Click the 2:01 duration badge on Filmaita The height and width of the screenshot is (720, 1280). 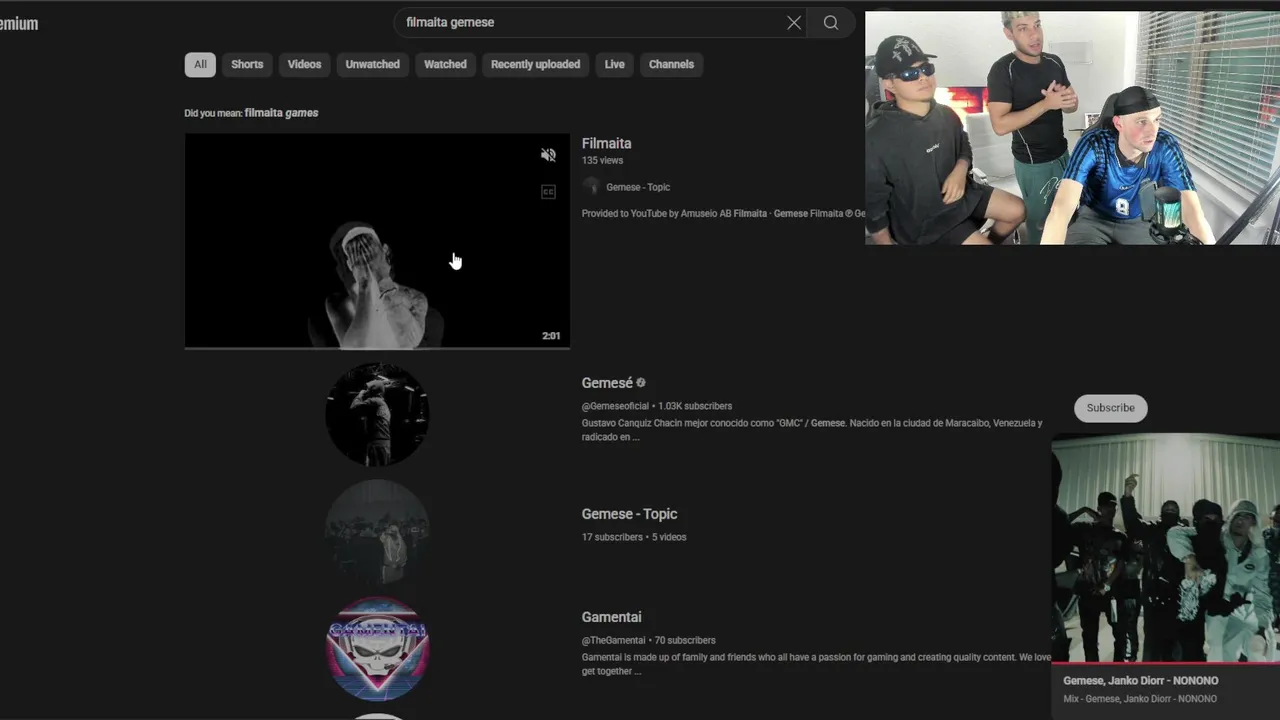coord(551,336)
